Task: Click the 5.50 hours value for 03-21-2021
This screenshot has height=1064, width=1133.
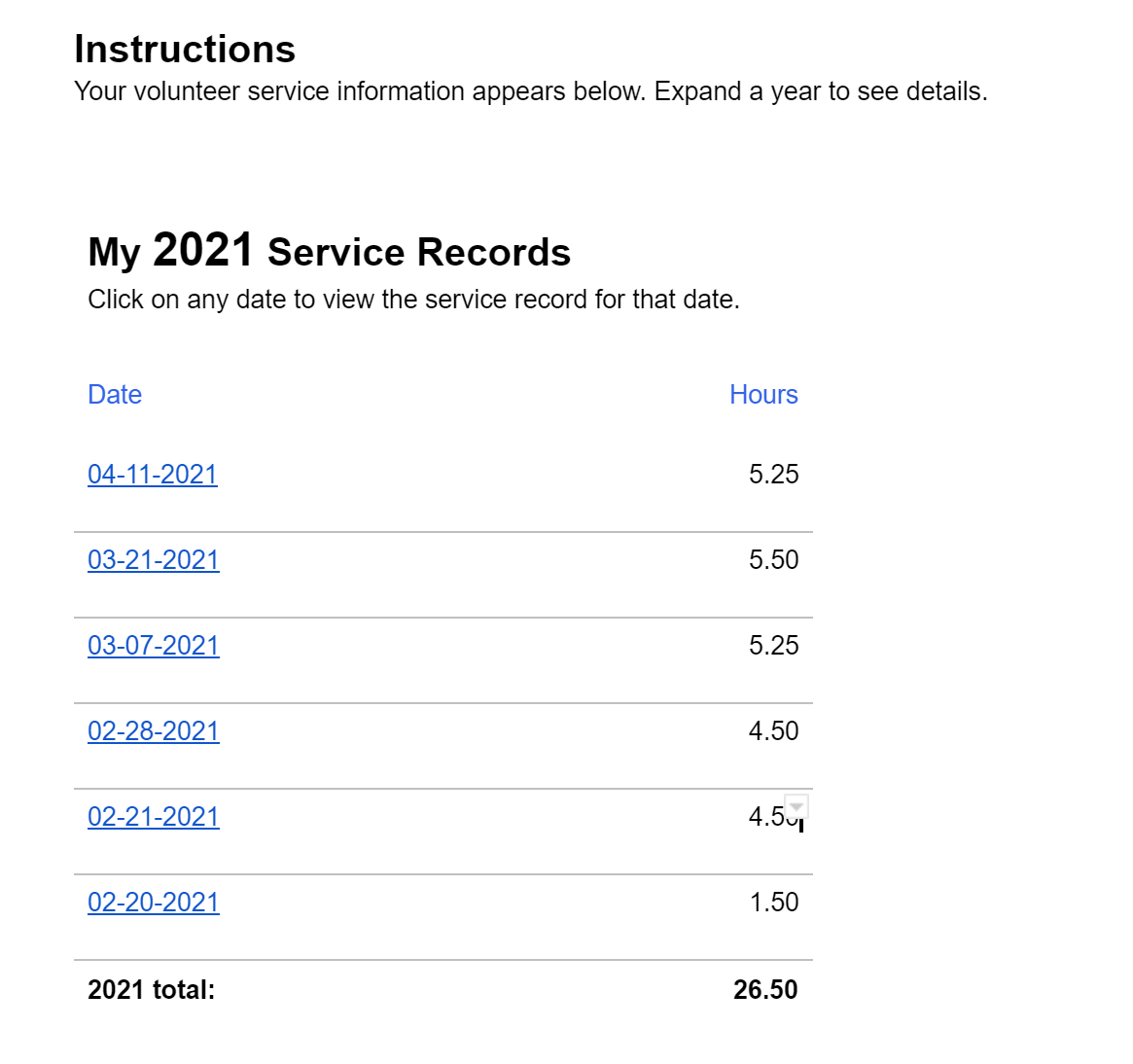Action: pyautogui.click(x=773, y=560)
